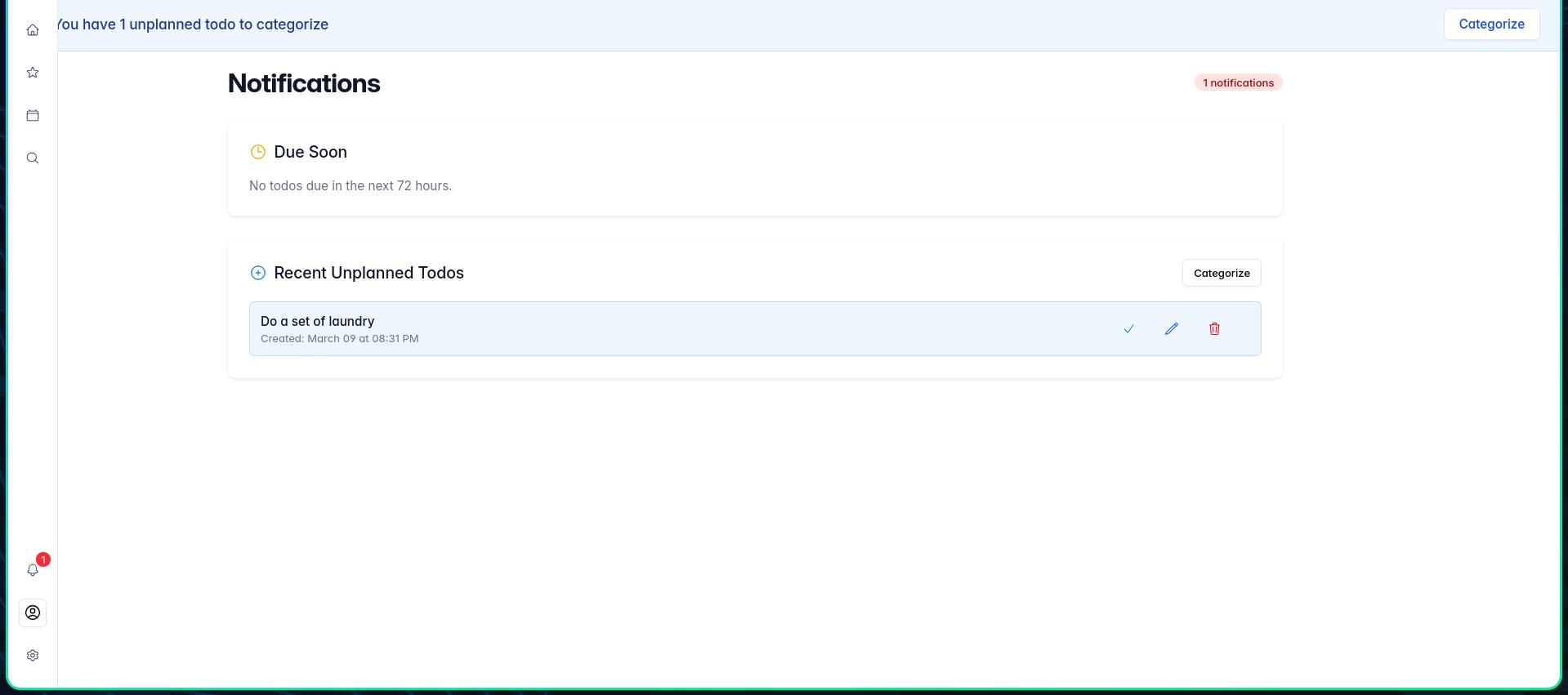Click the plus icon beside Recent Unplanned Todos
This screenshot has height=695, width=1568.
257,273
